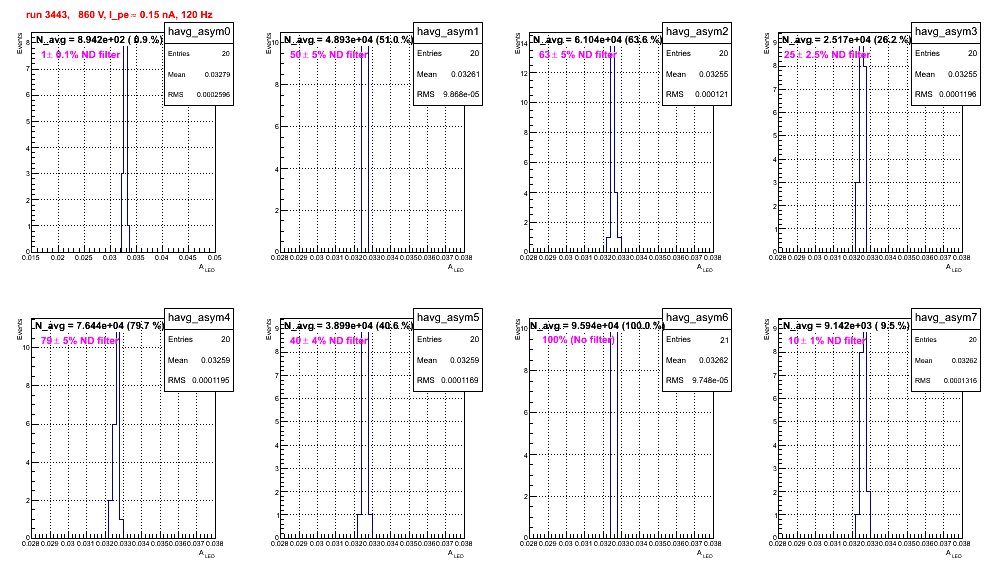Viewport: 996px width, 572px height.
Task: Click the N_avg = 8.942e+02 label
Action: (98, 40)
